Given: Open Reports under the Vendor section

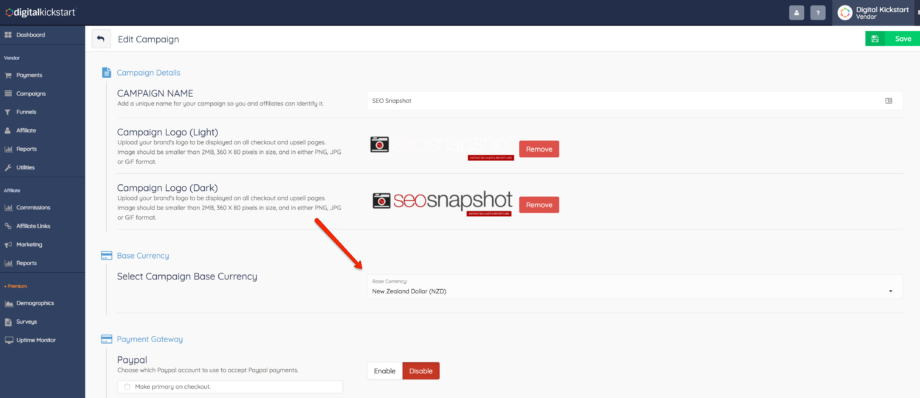Looking at the screenshot, I should click(x=26, y=149).
